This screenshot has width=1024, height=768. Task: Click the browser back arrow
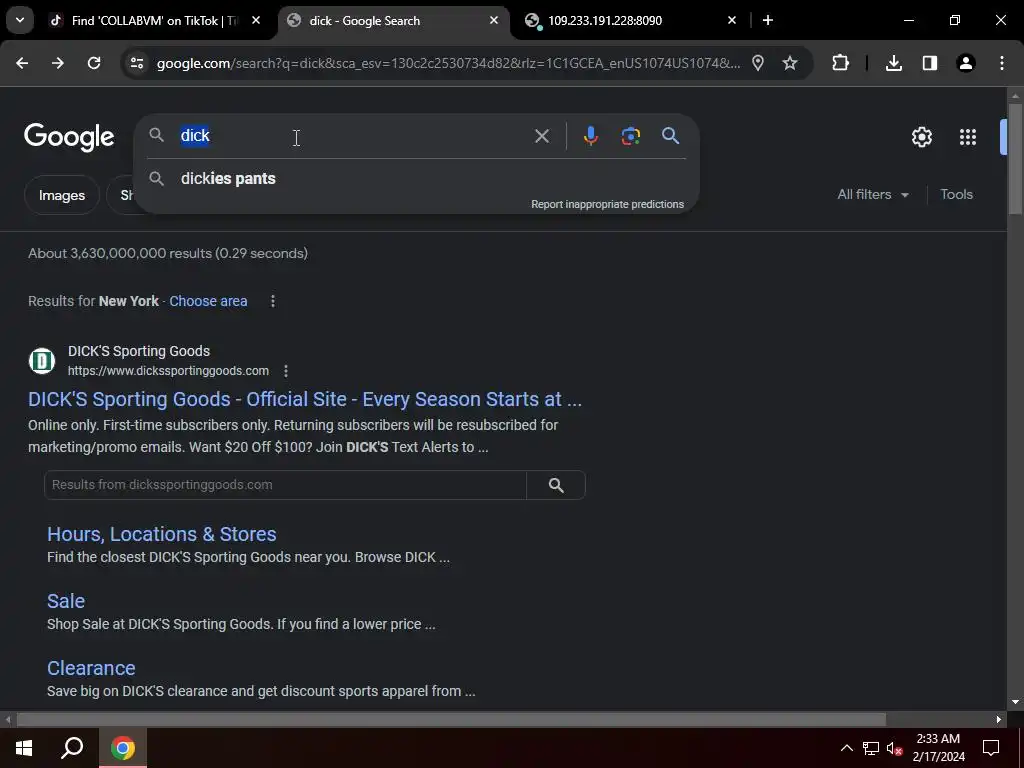(22, 63)
